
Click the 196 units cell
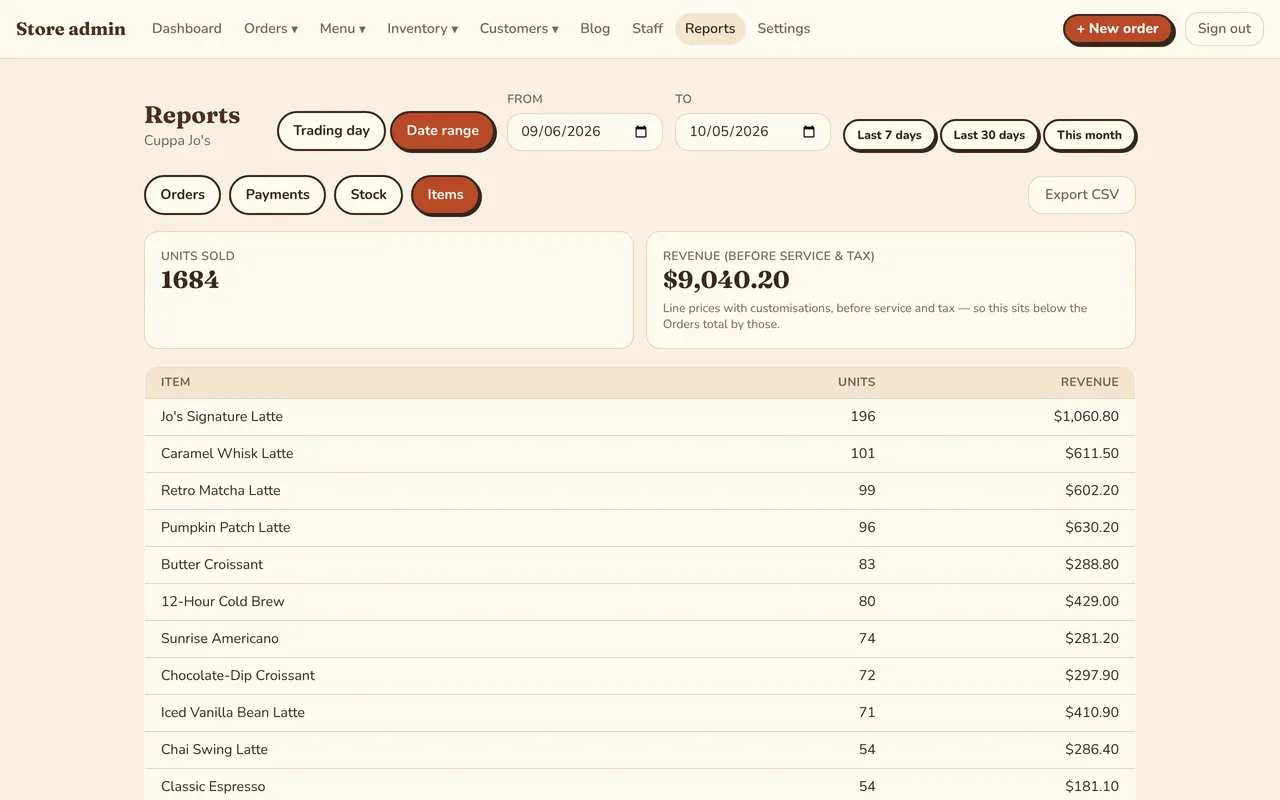pos(863,417)
